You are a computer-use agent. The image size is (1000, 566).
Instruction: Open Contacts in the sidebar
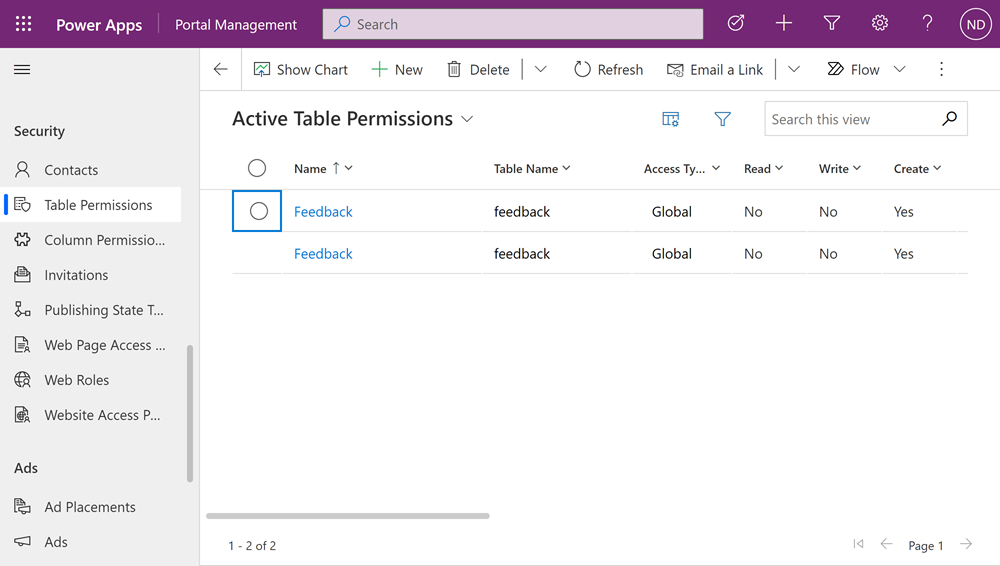[x=92, y=170]
